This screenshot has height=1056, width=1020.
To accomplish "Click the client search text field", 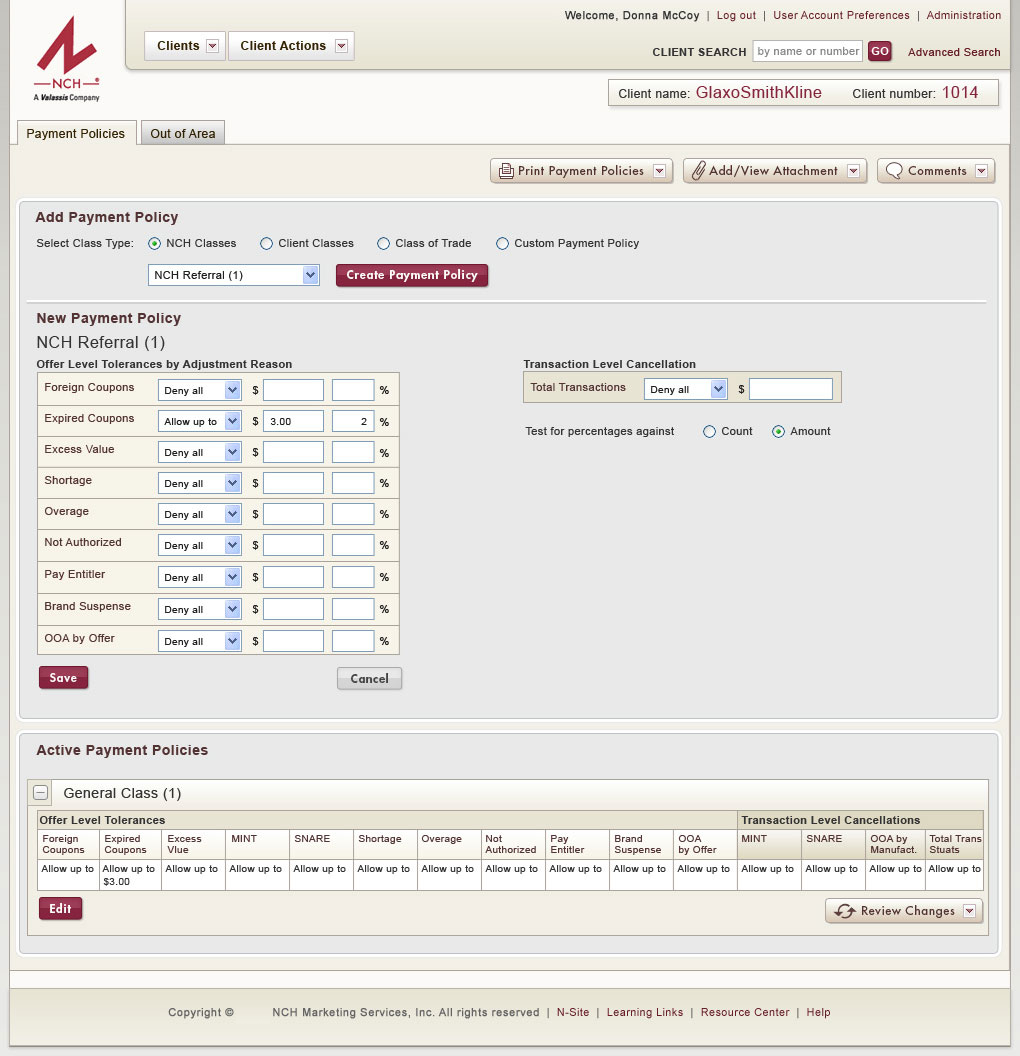I will (807, 52).
